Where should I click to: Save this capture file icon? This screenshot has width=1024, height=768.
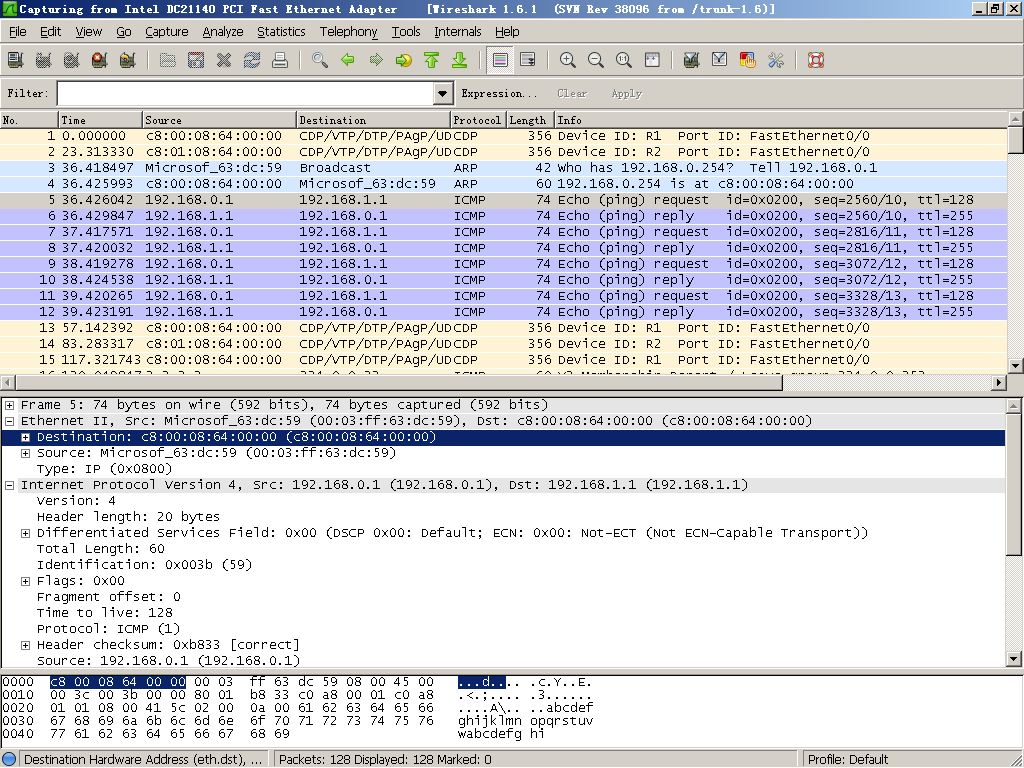(x=196, y=60)
